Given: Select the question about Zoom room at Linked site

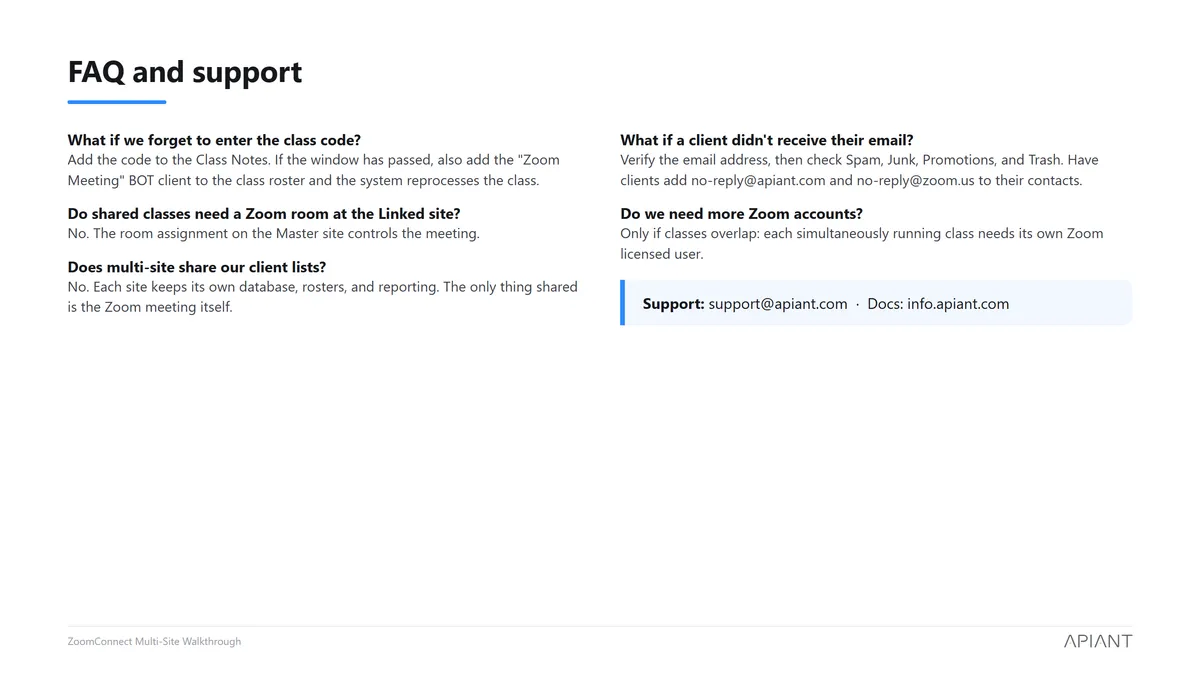Looking at the screenshot, I should coord(264,213).
